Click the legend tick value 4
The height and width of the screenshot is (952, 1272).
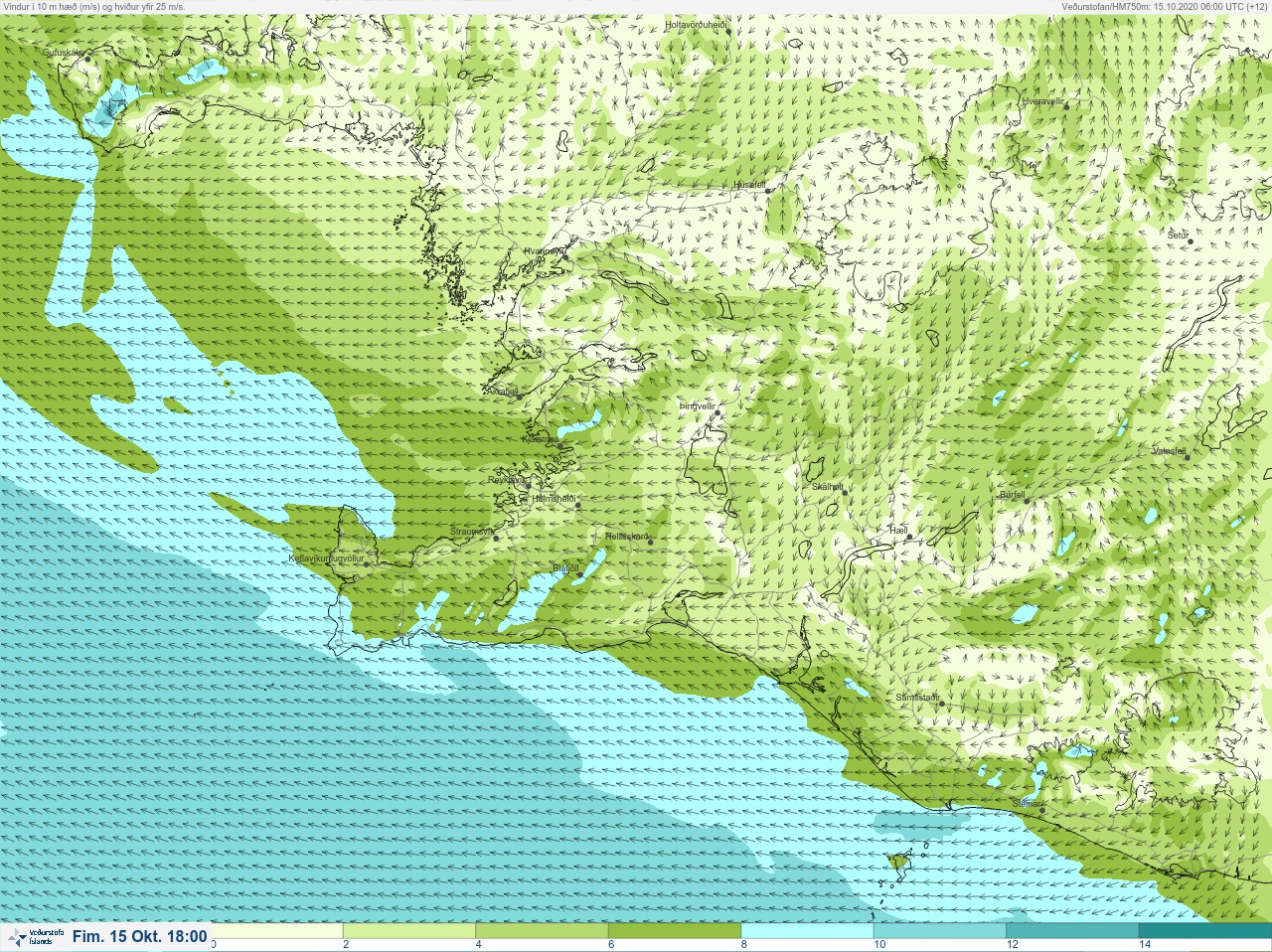tap(478, 945)
